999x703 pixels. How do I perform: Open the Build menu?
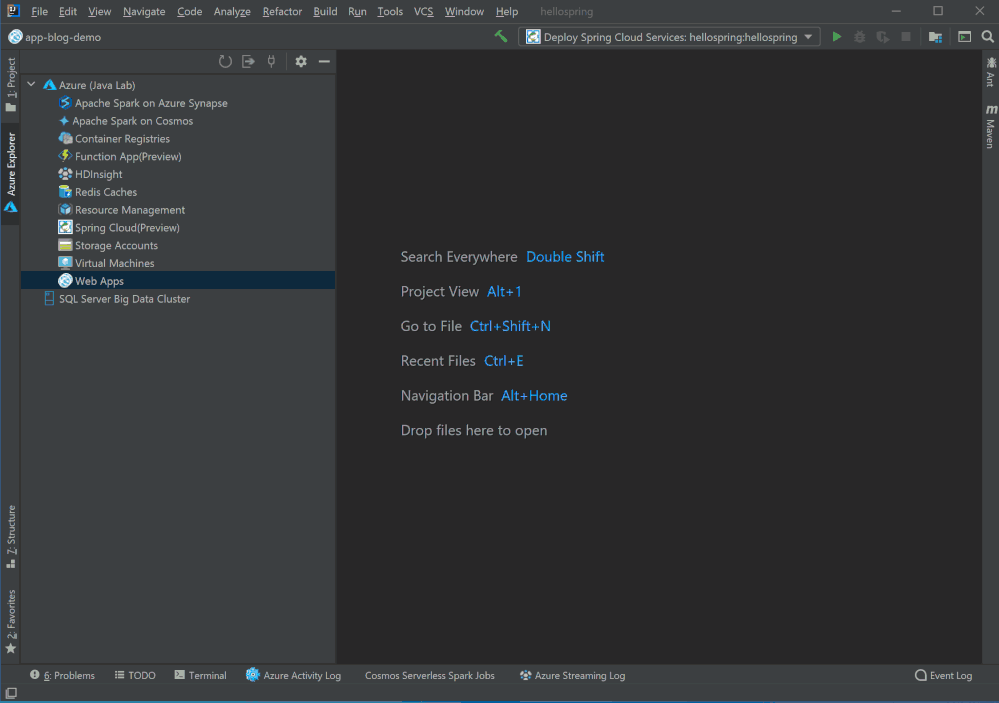click(325, 11)
